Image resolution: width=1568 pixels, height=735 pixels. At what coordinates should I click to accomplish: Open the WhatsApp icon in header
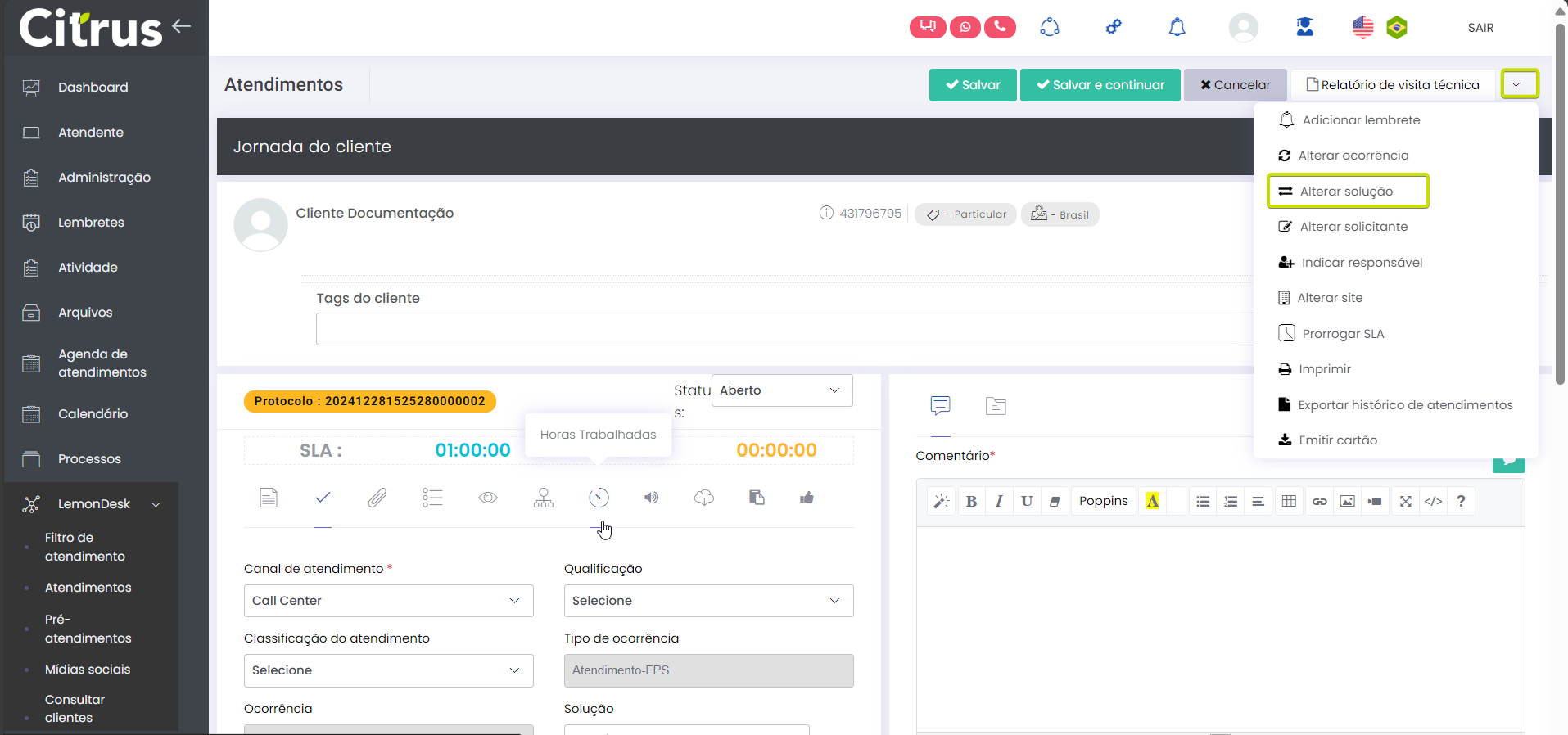point(965,27)
